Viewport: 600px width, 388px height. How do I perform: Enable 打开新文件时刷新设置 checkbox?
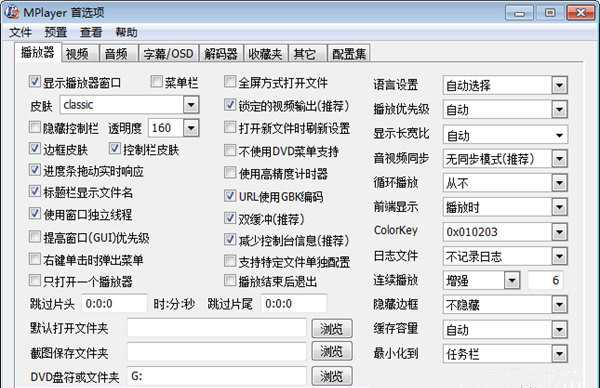click(x=230, y=127)
